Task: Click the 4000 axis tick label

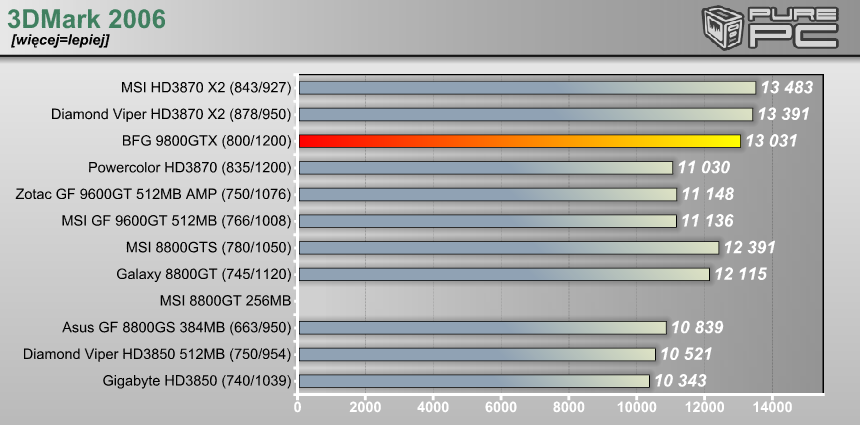Action: (433, 407)
